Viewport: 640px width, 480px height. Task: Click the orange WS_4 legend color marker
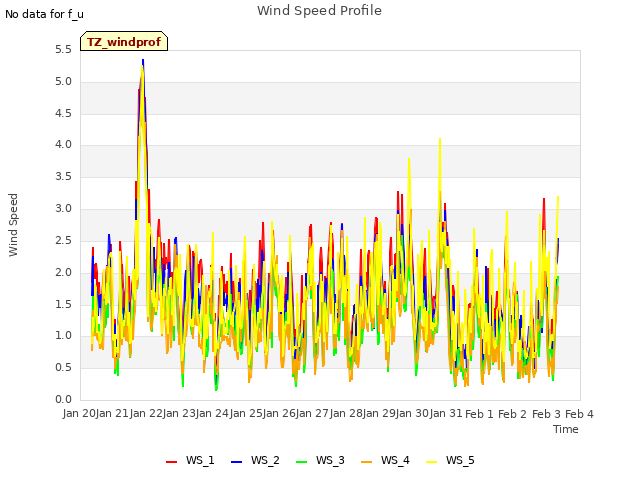coord(367,462)
